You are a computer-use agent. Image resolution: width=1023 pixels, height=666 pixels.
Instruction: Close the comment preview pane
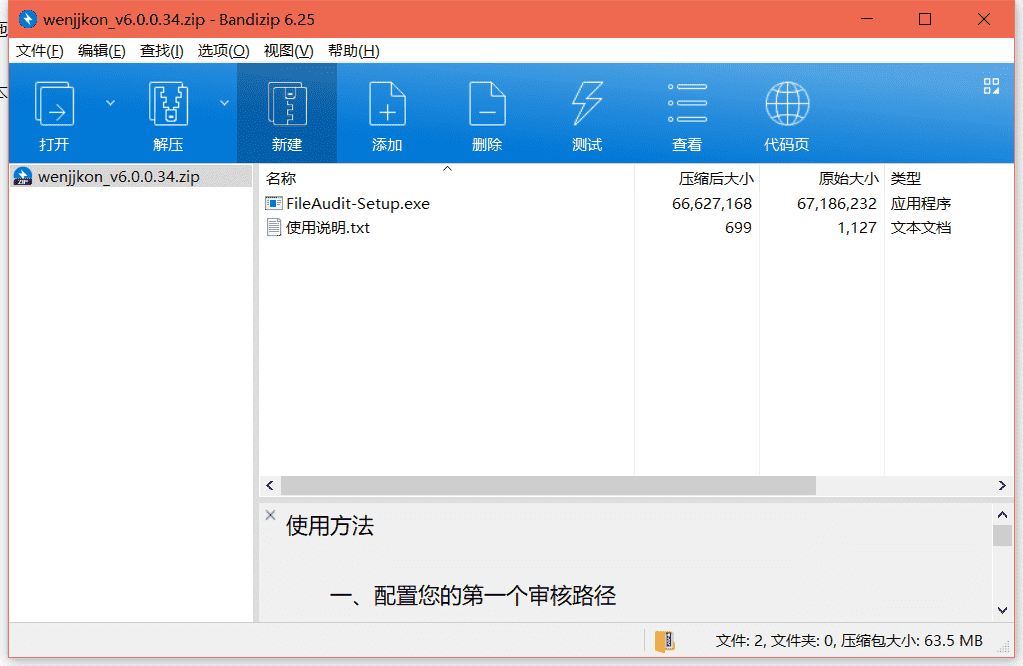(x=271, y=515)
